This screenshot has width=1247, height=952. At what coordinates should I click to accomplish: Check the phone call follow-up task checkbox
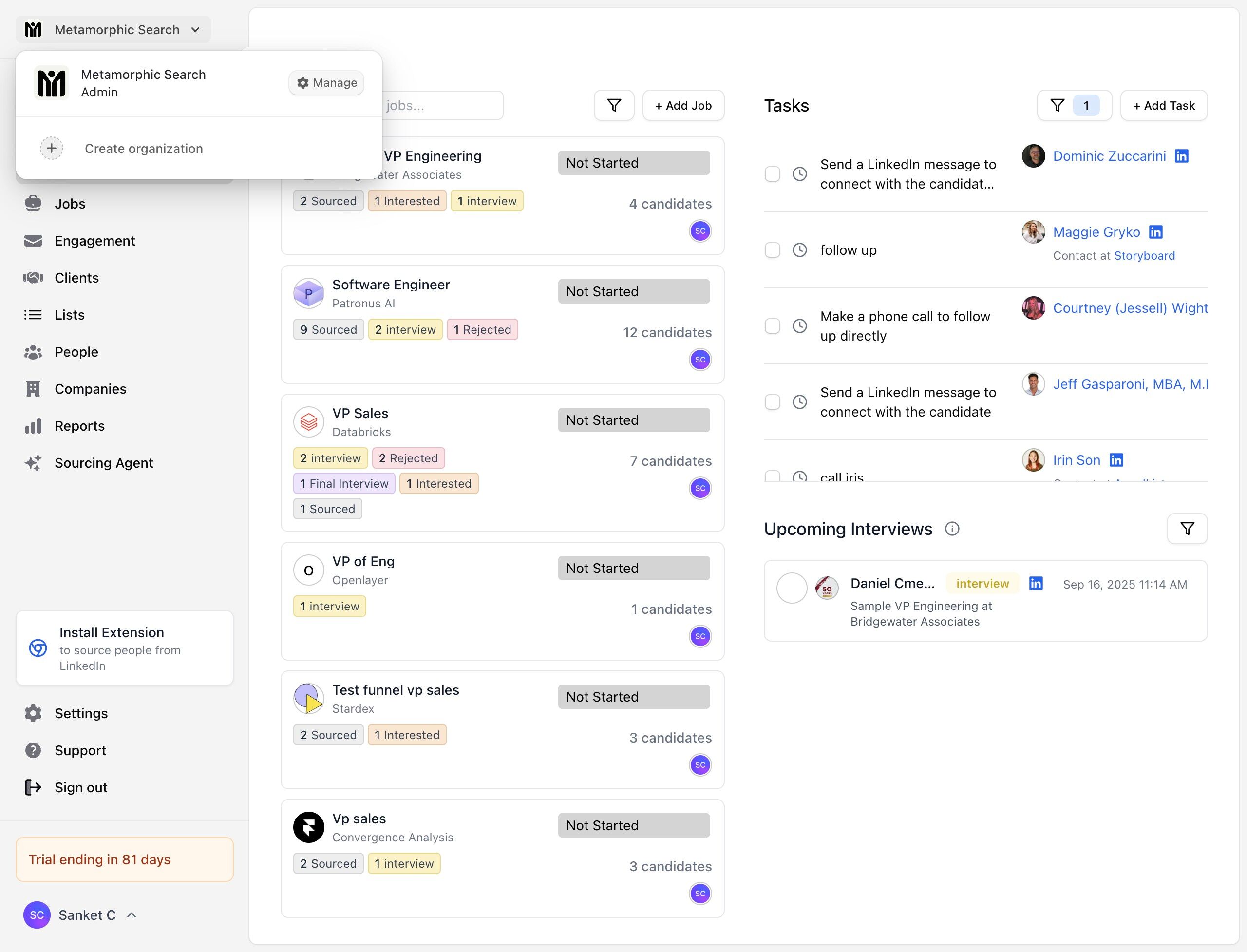(772, 326)
